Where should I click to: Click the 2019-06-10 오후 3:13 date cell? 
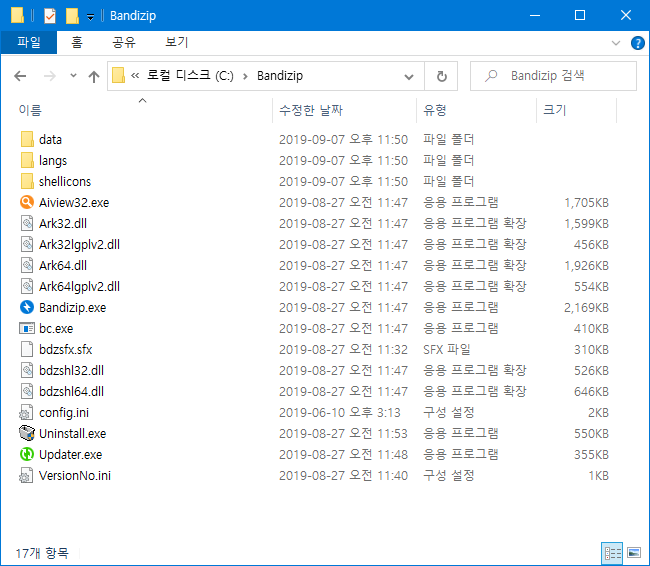click(340, 413)
